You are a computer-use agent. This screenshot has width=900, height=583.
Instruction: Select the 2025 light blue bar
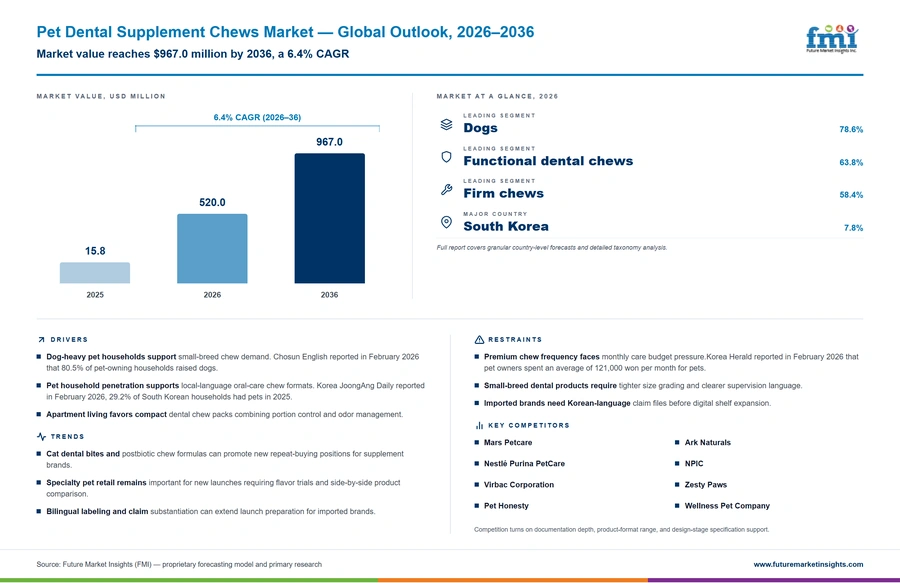(x=95, y=273)
